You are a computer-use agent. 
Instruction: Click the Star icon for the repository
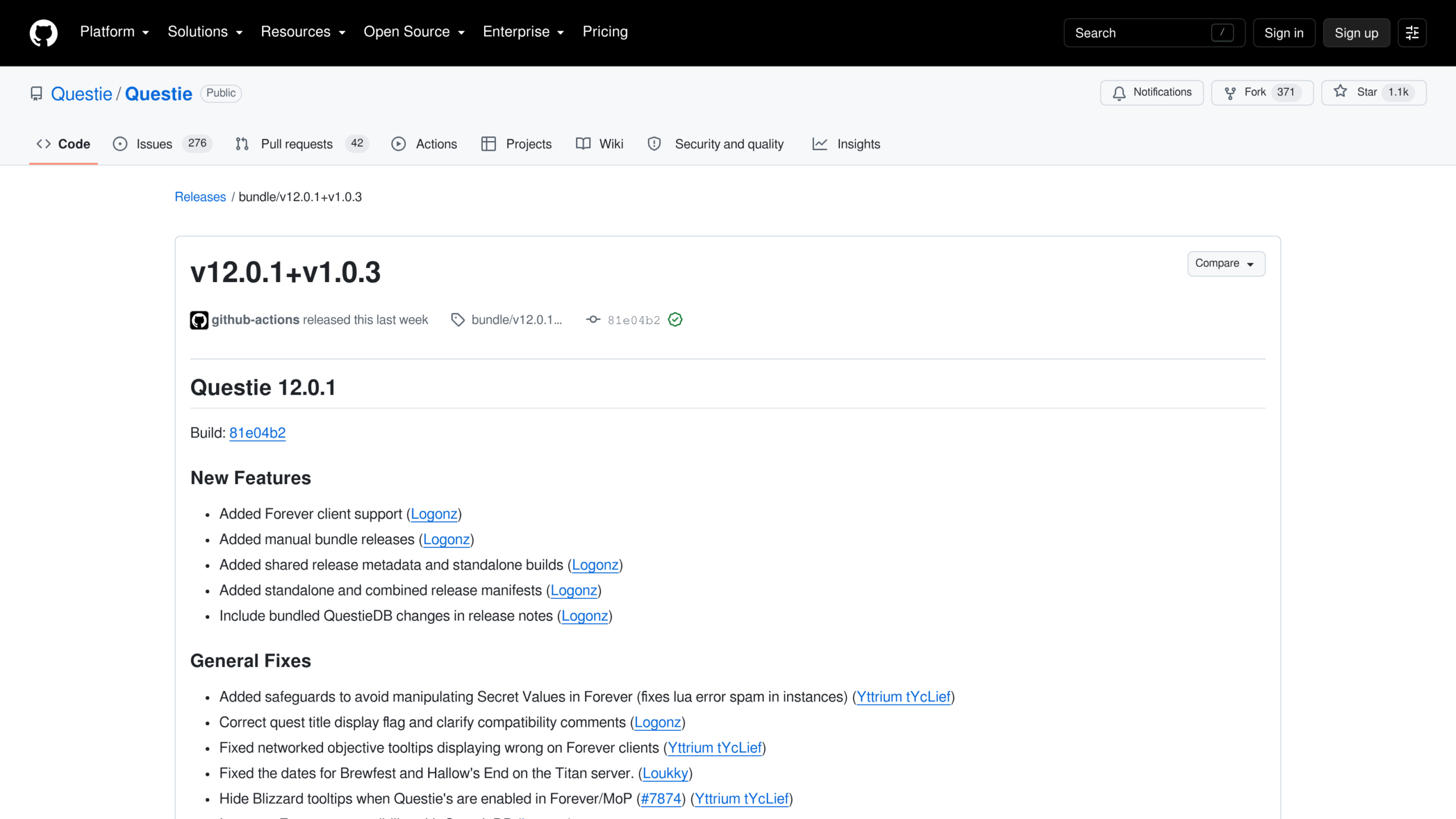[1341, 91]
